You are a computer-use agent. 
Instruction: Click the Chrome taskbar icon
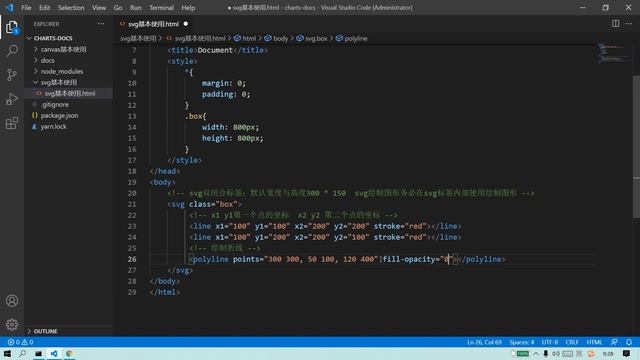(x=69, y=353)
